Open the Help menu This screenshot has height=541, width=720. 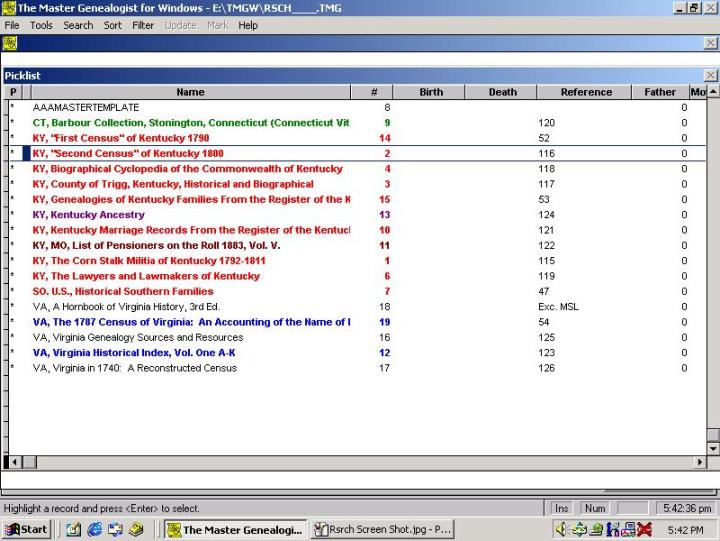click(248, 25)
